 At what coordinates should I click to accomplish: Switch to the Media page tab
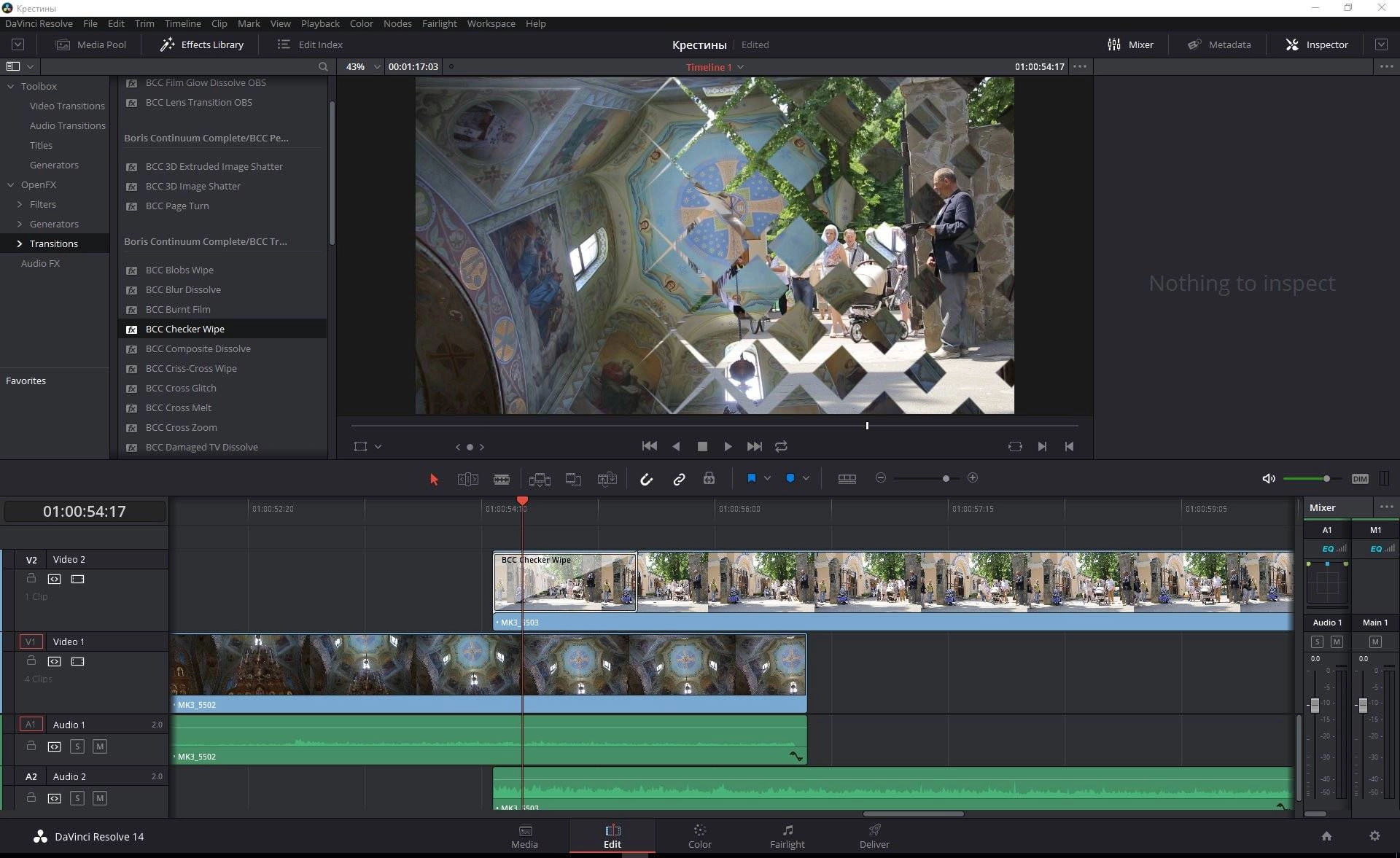point(524,836)
